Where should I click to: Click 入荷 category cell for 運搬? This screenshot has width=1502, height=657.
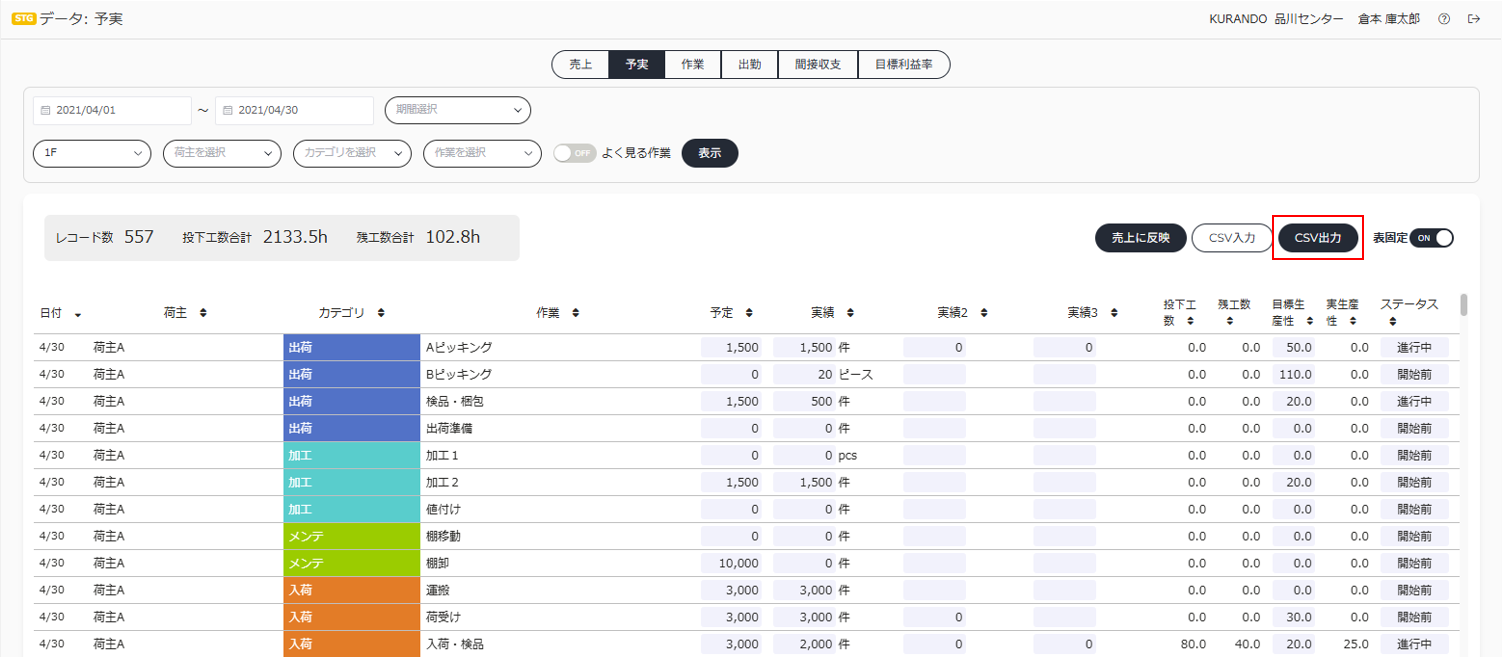point(351,590)
